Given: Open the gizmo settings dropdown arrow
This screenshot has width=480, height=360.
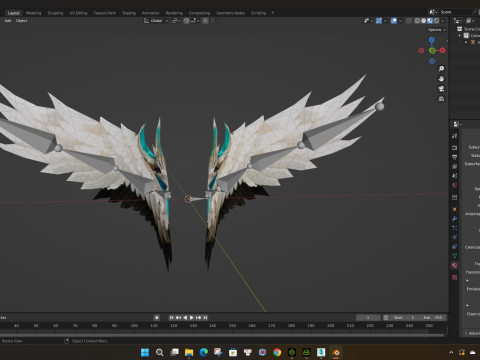Looking at the screenshot, I should (385, 21).
